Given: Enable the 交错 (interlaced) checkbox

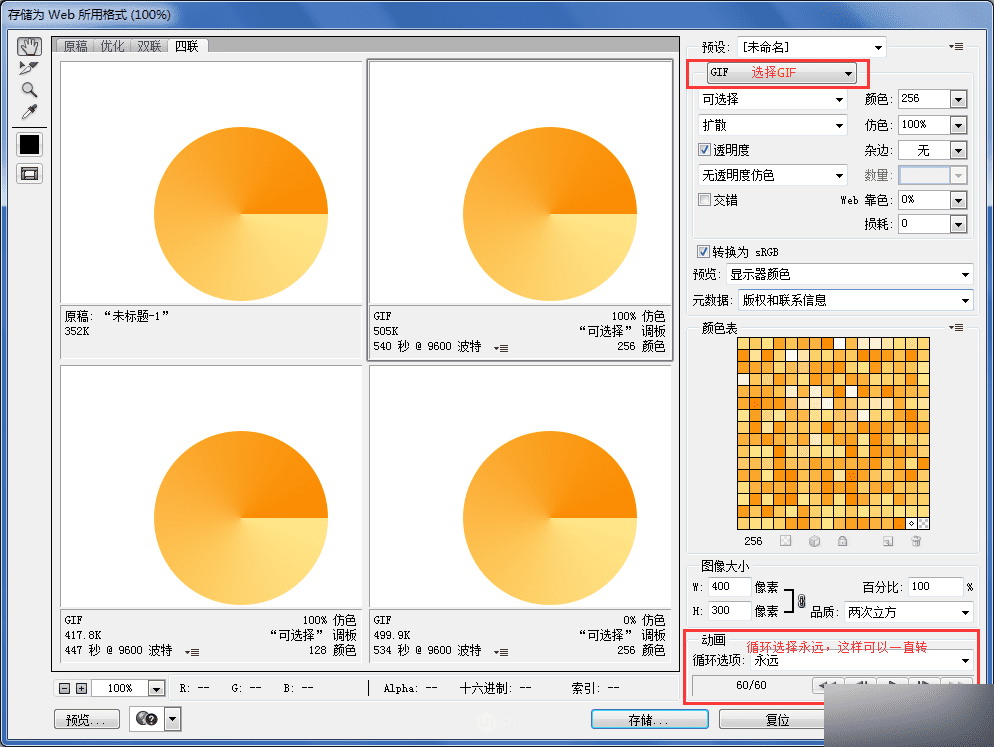Looking at the screenshot, I should coord(705,199).
